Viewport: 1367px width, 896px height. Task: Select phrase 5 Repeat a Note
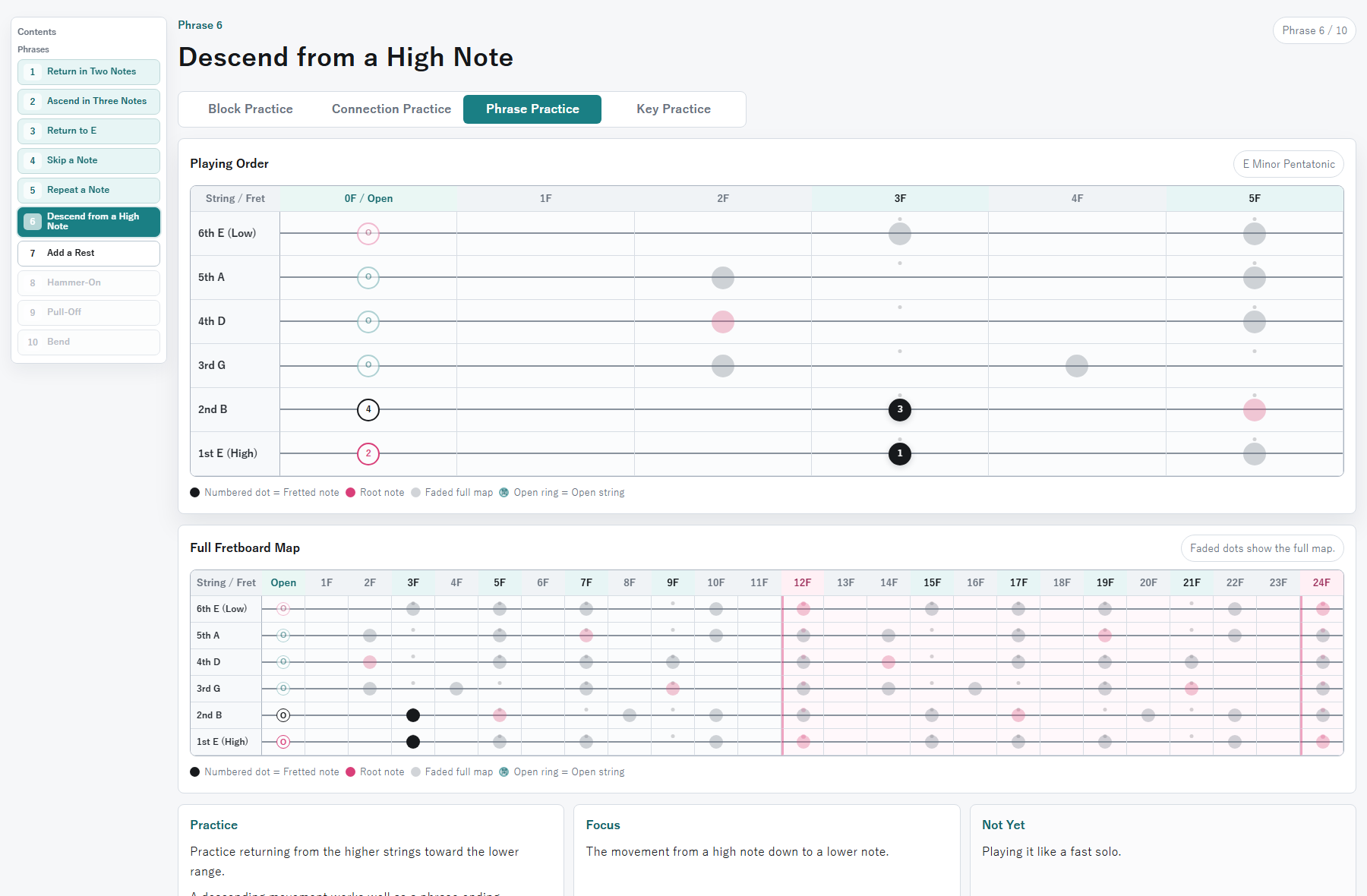[x=89, y=191]
